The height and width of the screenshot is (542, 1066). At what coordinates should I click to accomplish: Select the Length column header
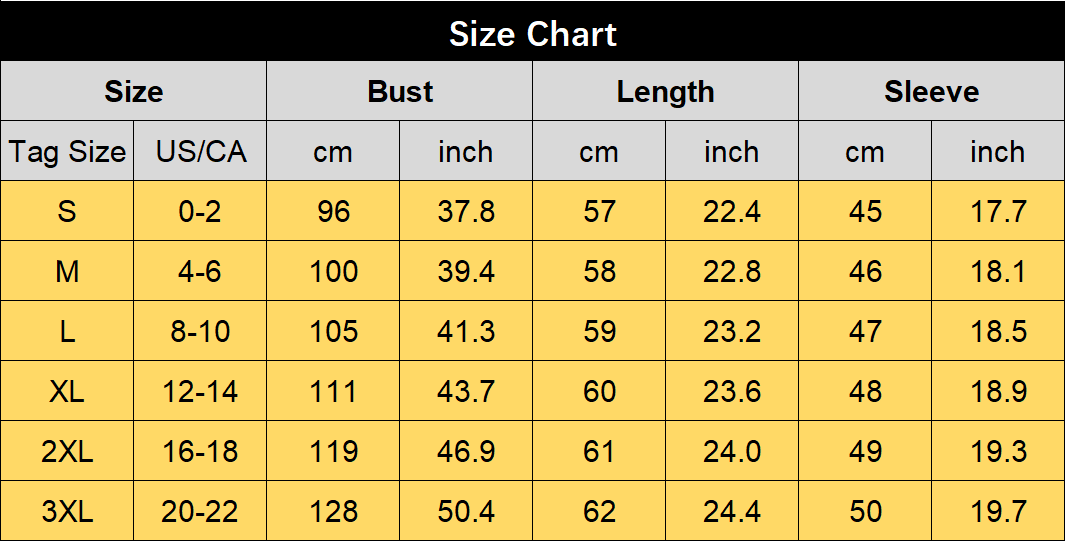pyautogui.click(x=666, y=91)
